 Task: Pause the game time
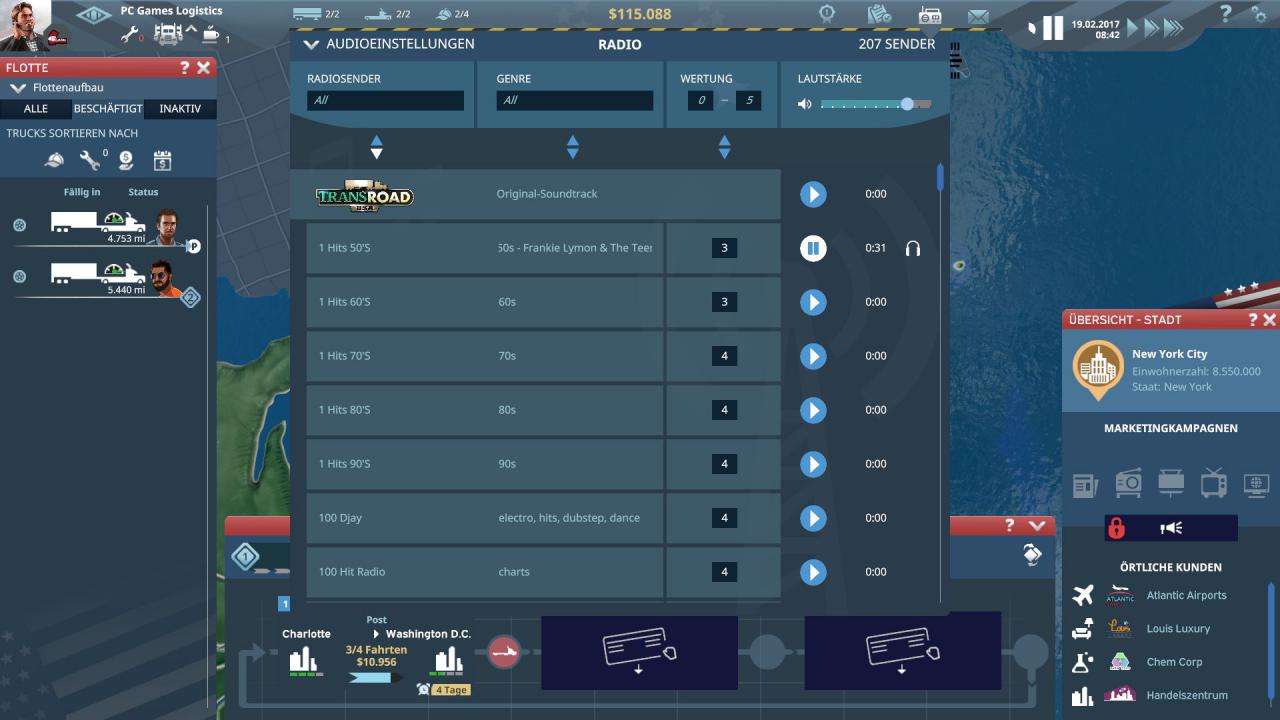point(1052,27)
